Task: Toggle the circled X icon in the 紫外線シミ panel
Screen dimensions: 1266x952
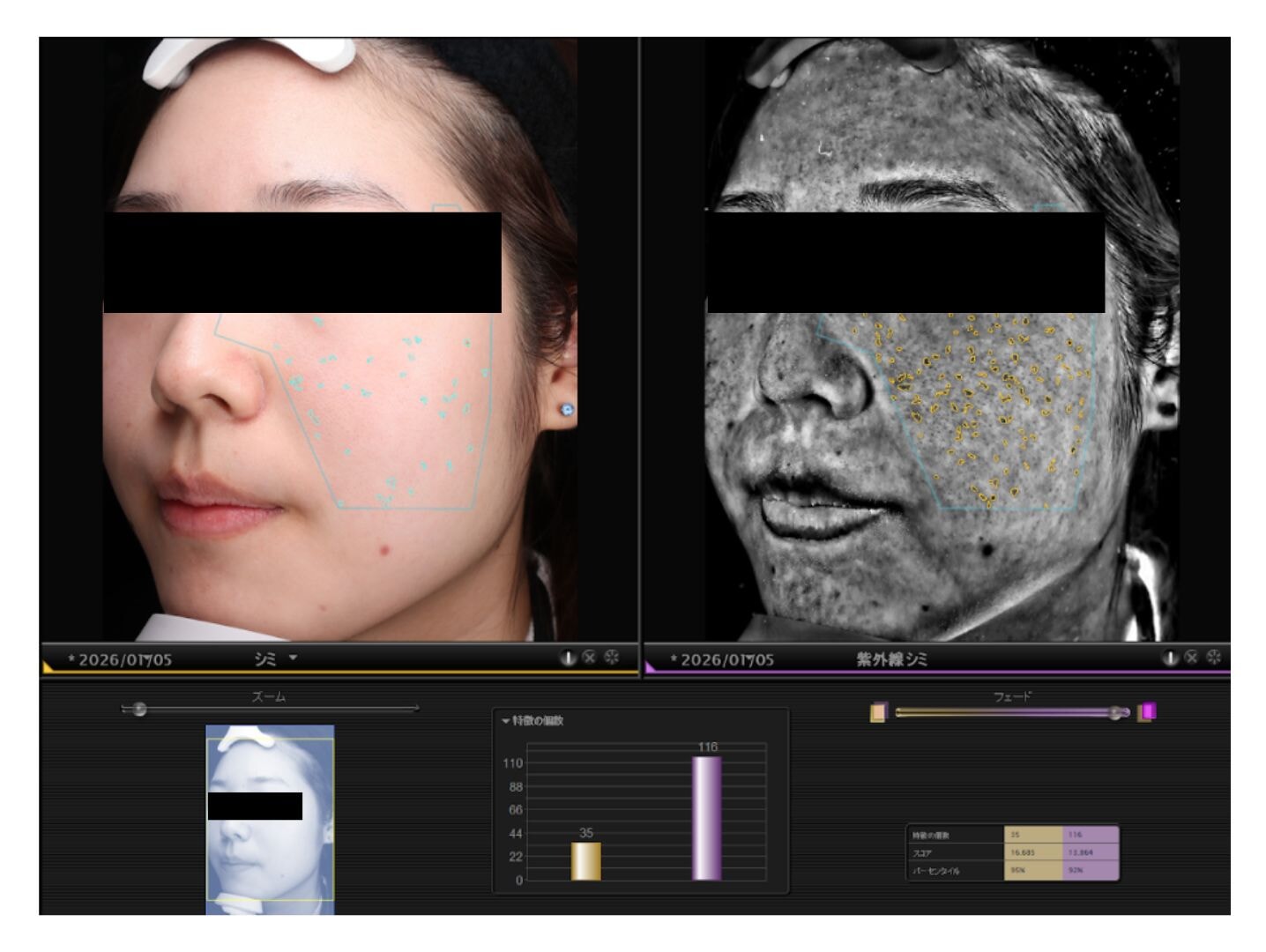Action: click(x=1191, y=658)
